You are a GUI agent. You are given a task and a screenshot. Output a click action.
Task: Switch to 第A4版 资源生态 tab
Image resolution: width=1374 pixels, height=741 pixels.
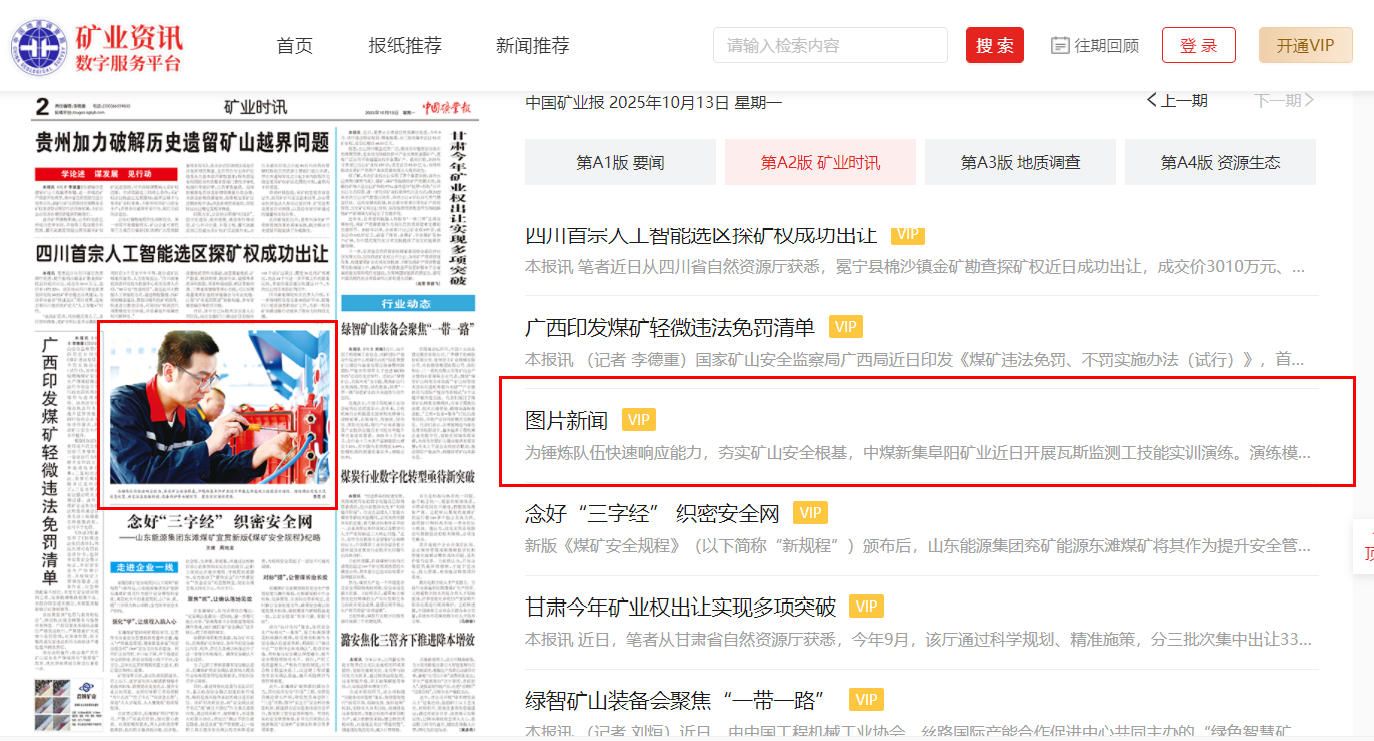point(1220,162)
